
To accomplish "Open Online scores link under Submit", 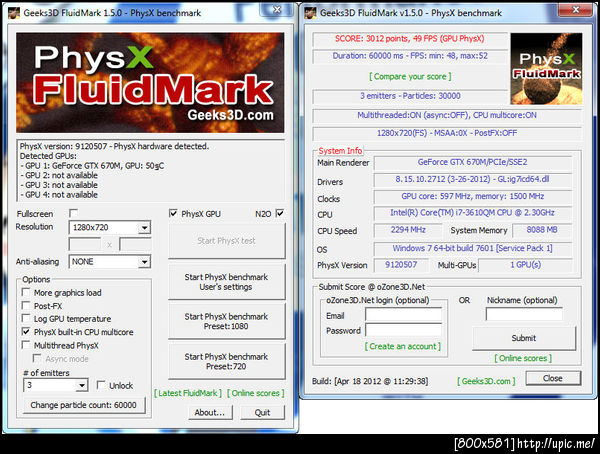I will tap(523, 358).
